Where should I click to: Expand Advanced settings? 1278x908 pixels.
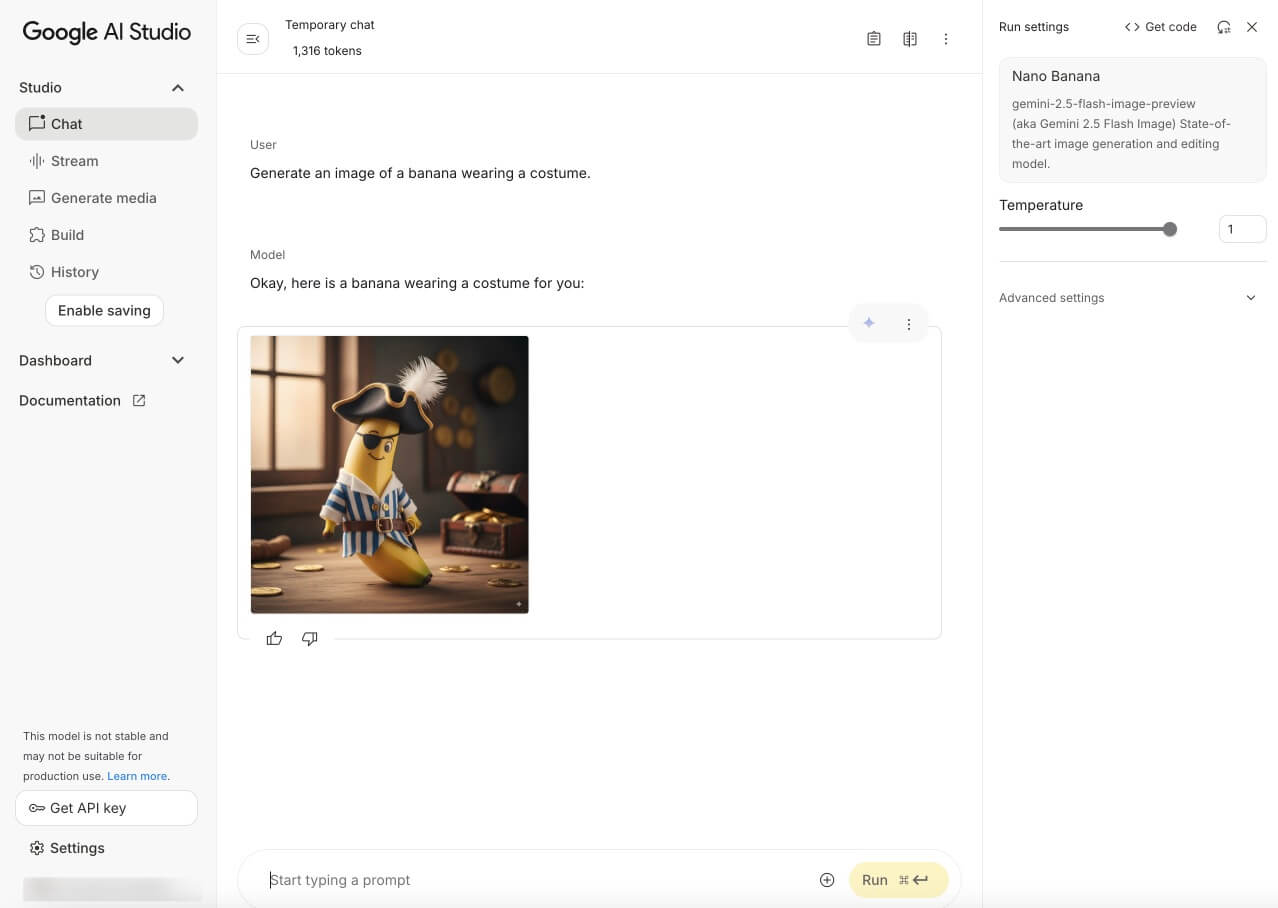(x=1250, y=298)
